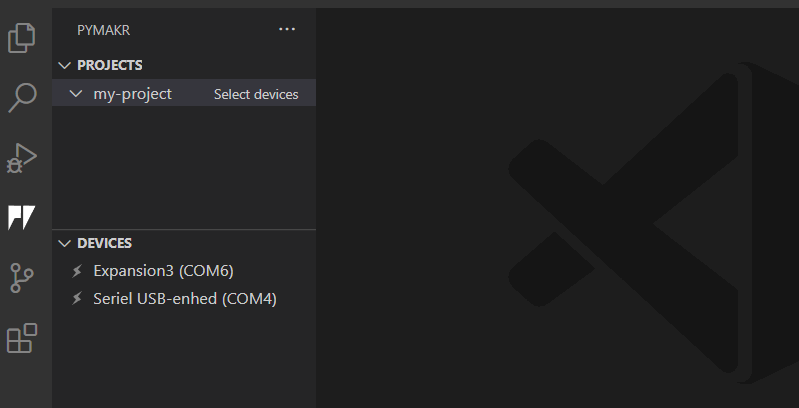The width and height of the screenshot is (799, 408).
Task: Collapse the PROJECTS section chevron
Action: tap(66, 65)
